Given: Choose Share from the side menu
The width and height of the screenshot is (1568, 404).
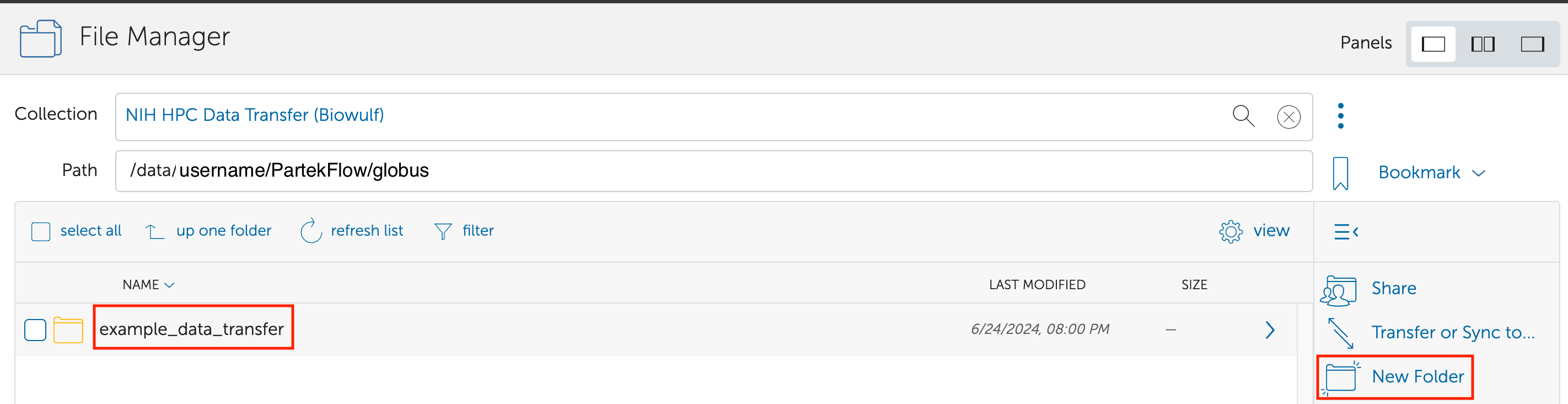Looking at the screenshot, I should (x=1393, y=288).
